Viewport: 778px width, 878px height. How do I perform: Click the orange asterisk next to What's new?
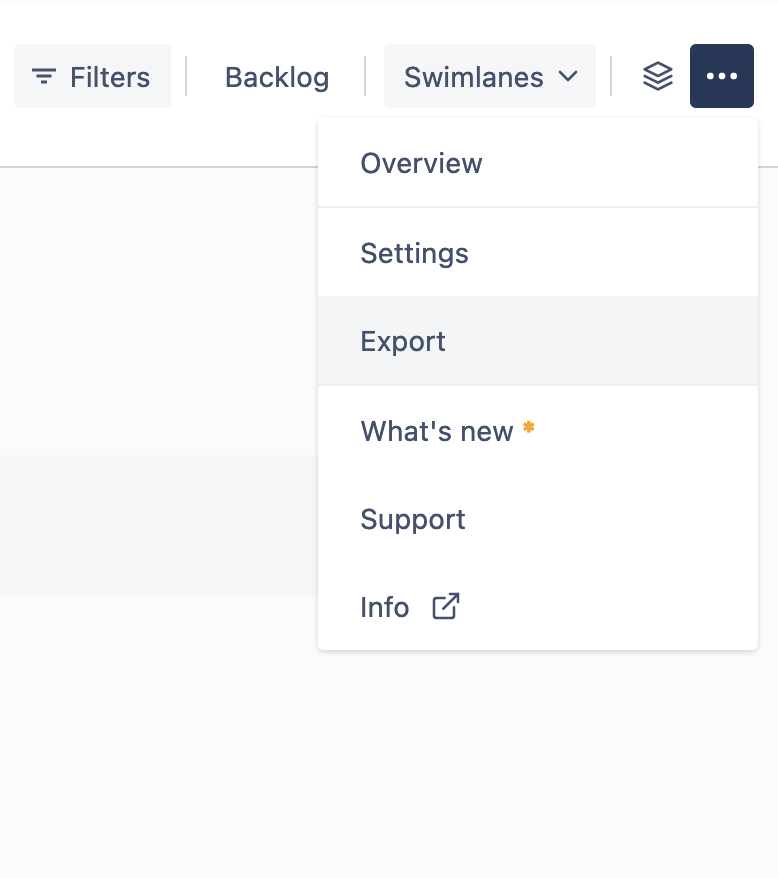click(x=529, y=428)
